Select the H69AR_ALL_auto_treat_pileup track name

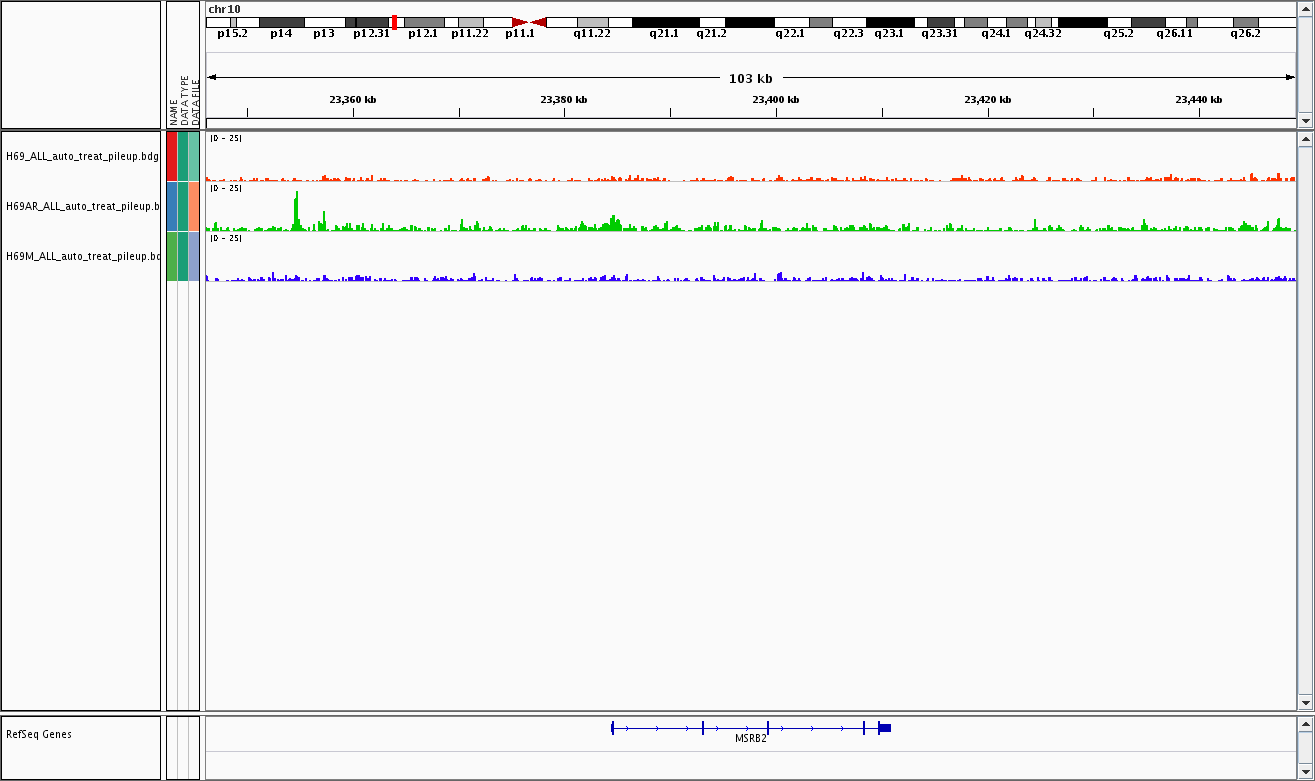(x=82, y=206)
